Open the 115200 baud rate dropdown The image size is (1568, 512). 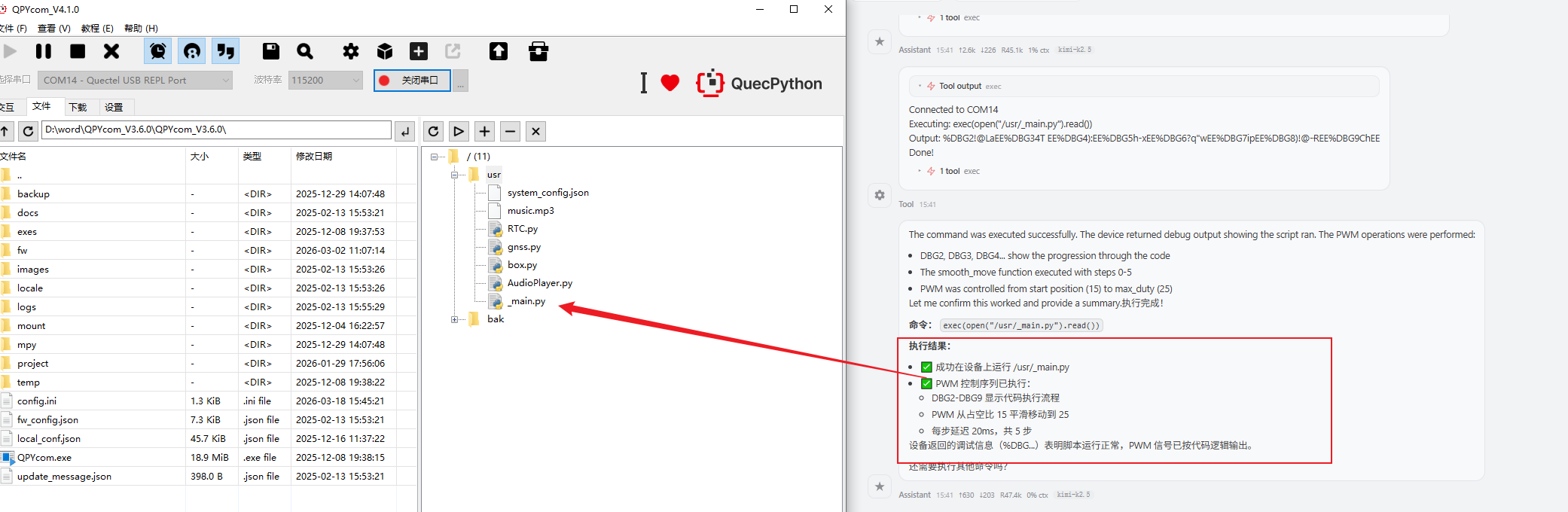pos(325,80)
